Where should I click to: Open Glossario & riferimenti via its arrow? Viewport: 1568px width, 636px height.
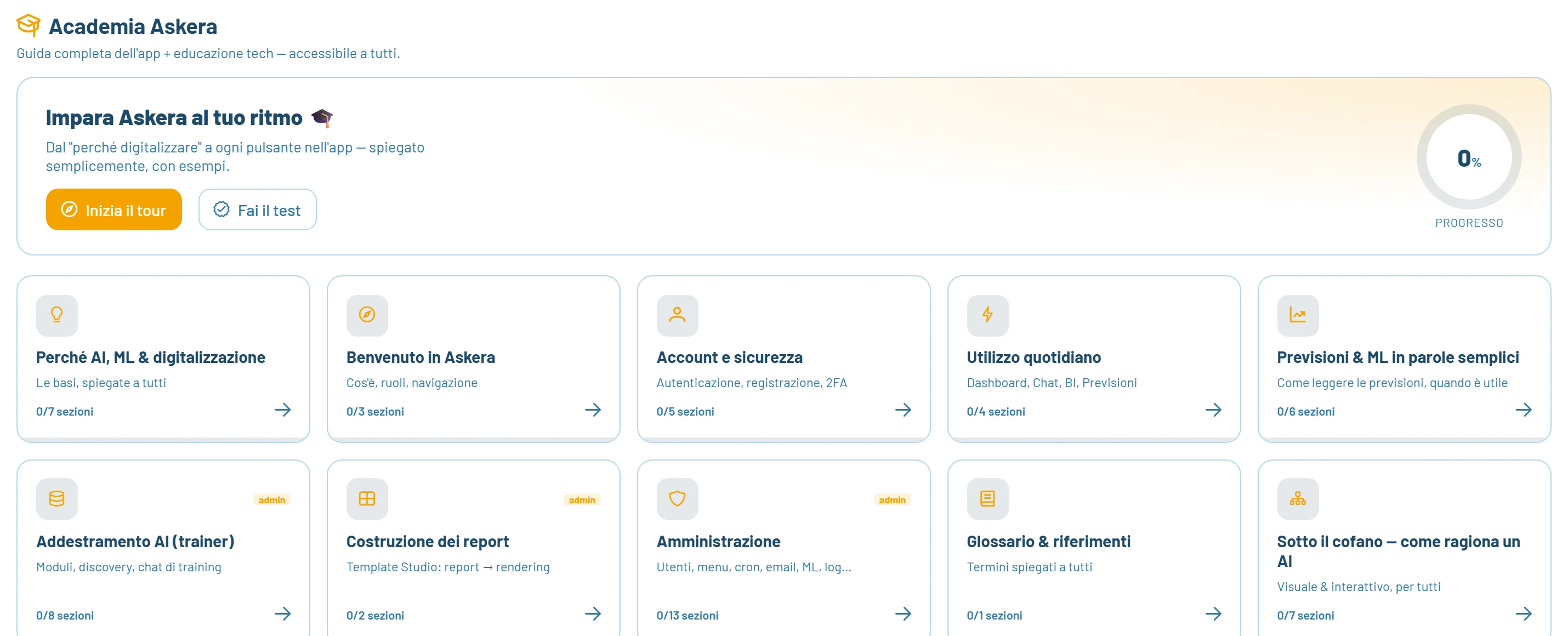(1213, 614)
